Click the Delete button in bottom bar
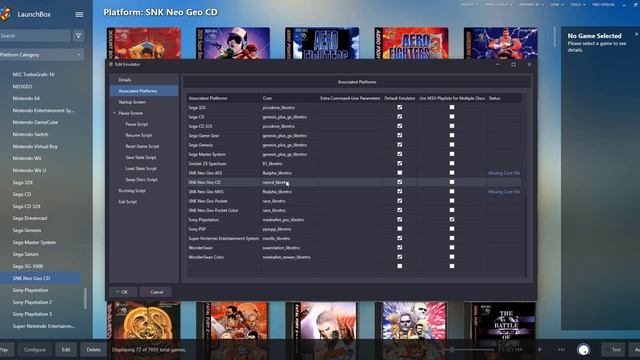Screen dimensions: 640x360 pyautogui.click(x=93, y=350)
